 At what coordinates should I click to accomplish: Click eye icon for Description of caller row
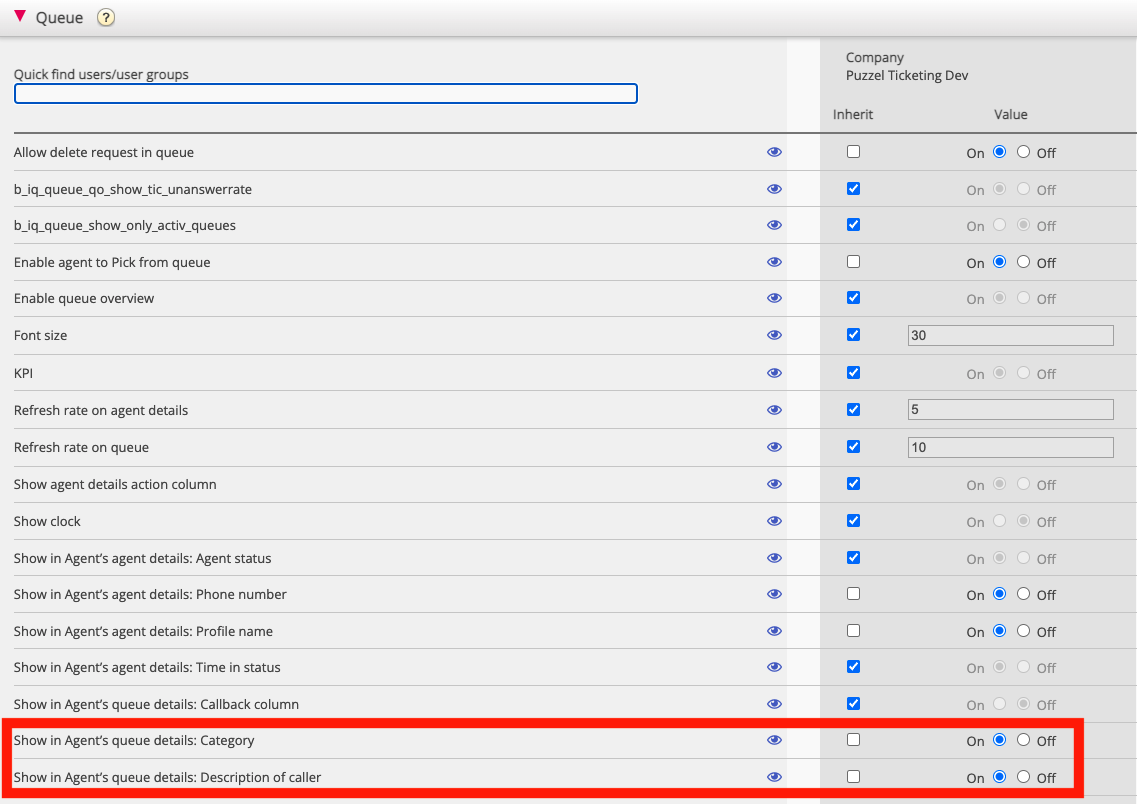tap(774, 777)
